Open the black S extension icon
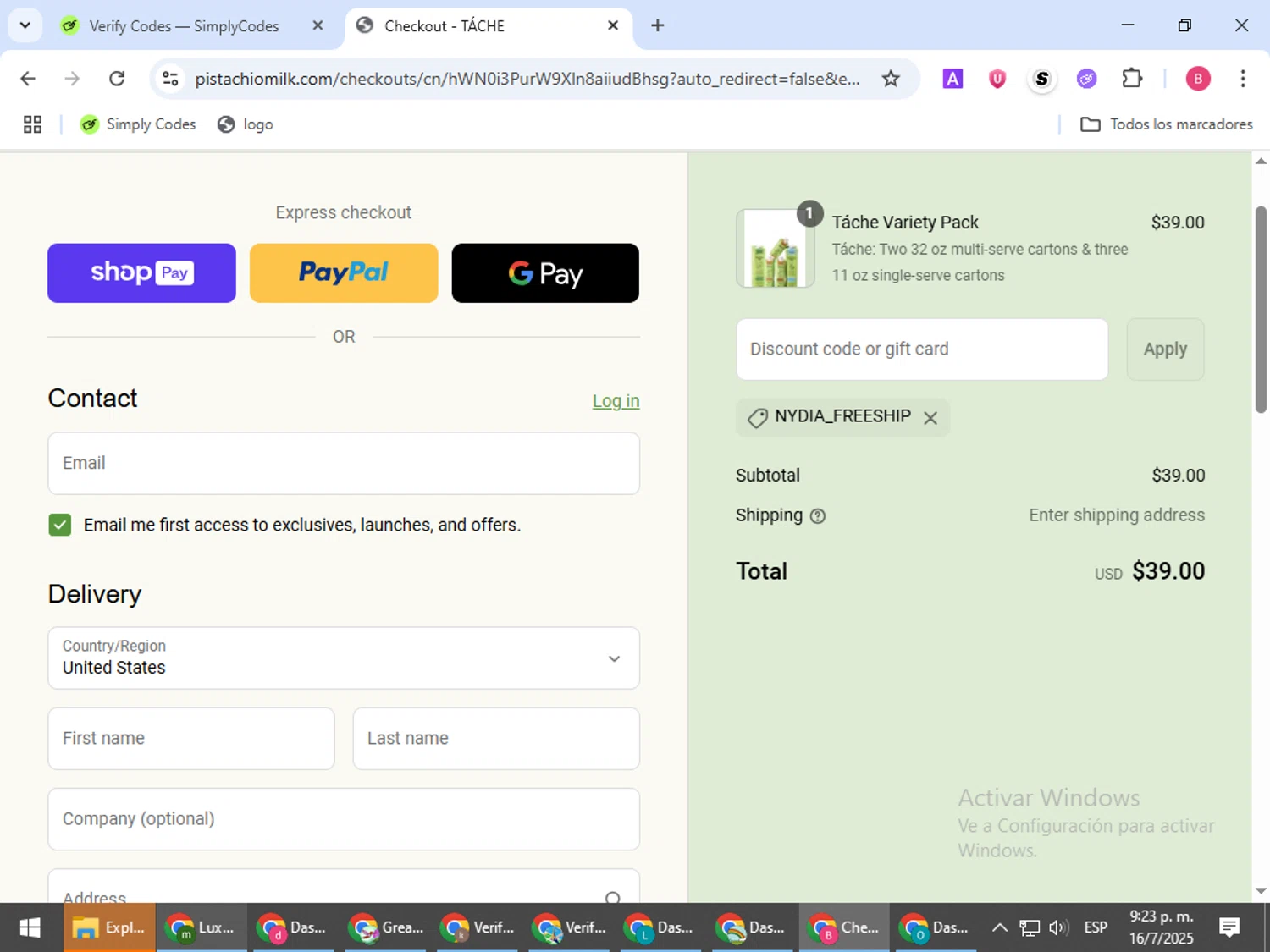This screenshot has height=952, width=1270. [x=1042, y=79]
